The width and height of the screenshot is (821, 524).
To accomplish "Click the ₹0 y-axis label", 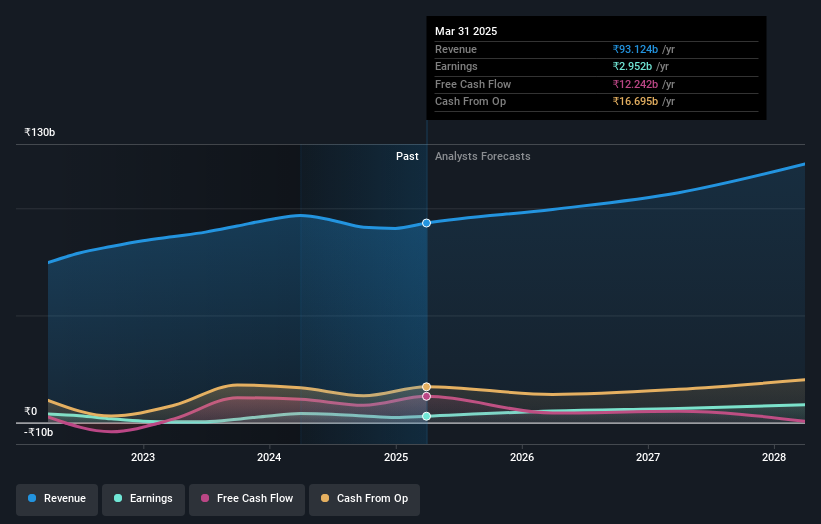I will point(31,411).
